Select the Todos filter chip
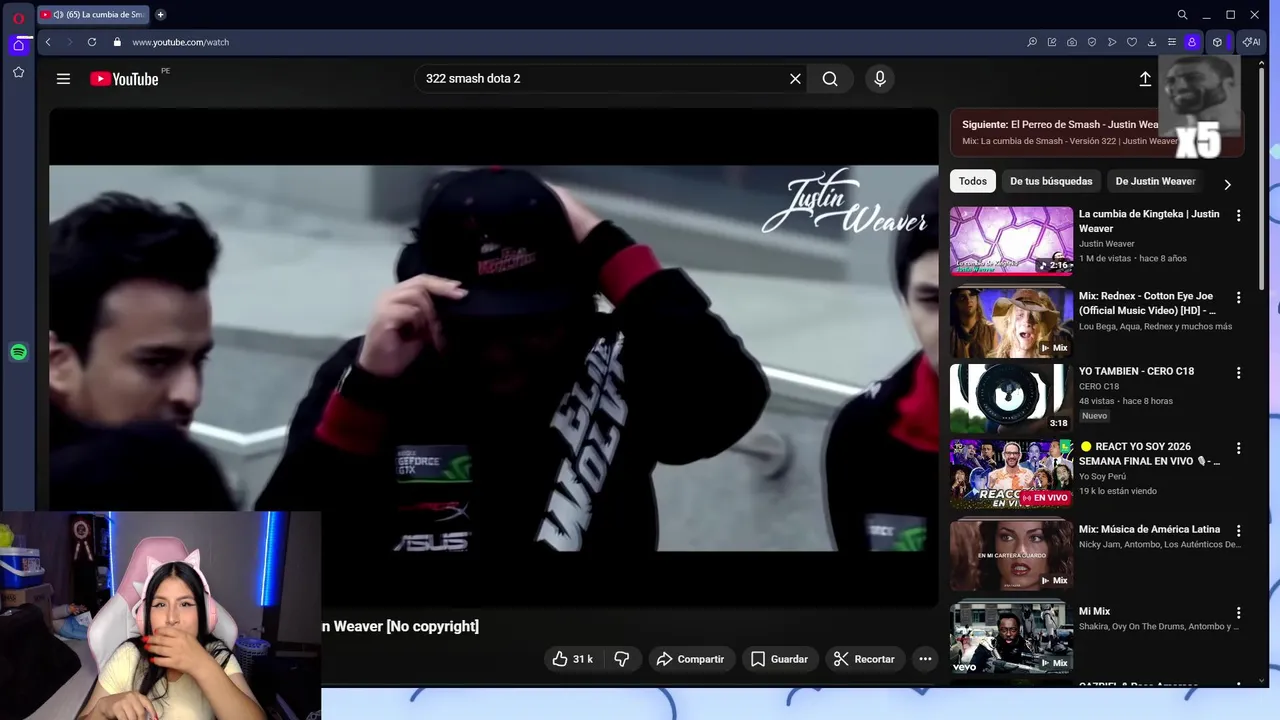 [973, 181]
